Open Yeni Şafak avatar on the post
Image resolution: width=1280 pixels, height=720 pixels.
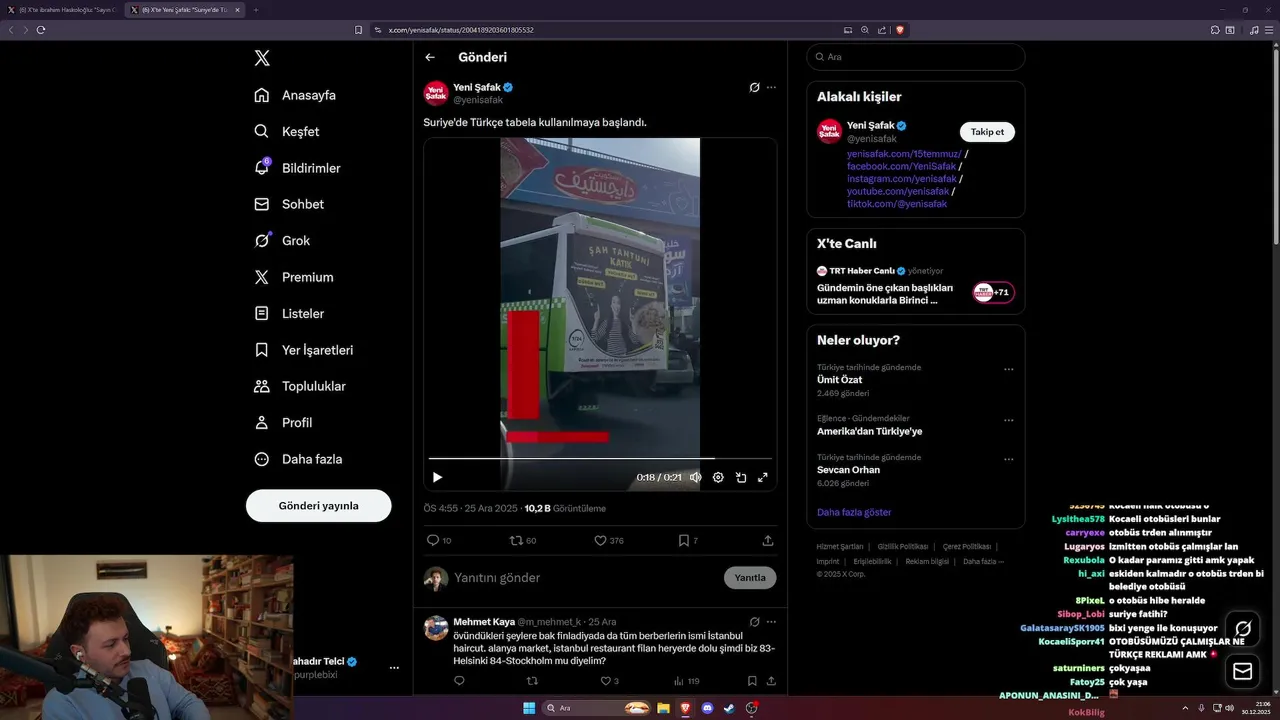(436, 93)
